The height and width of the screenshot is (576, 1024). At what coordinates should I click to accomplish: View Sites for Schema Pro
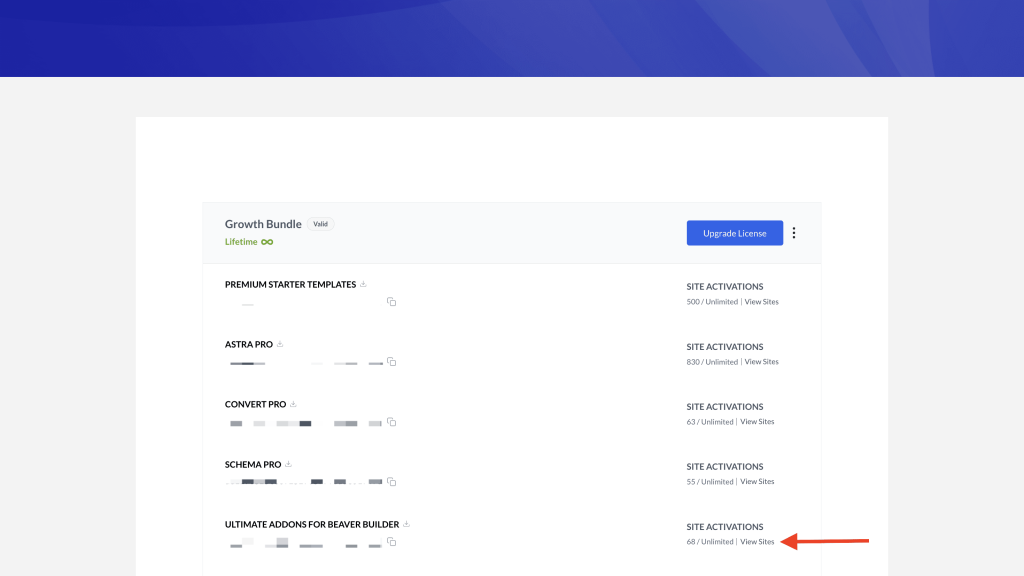click(x=757, y=482)
